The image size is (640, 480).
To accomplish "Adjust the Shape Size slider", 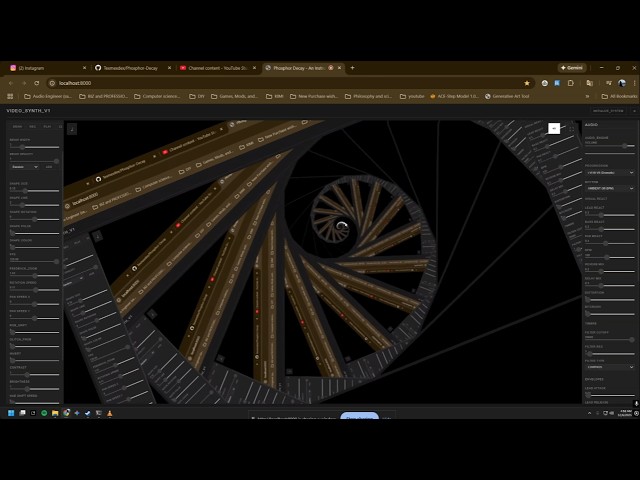I will [x=35, y=191].
